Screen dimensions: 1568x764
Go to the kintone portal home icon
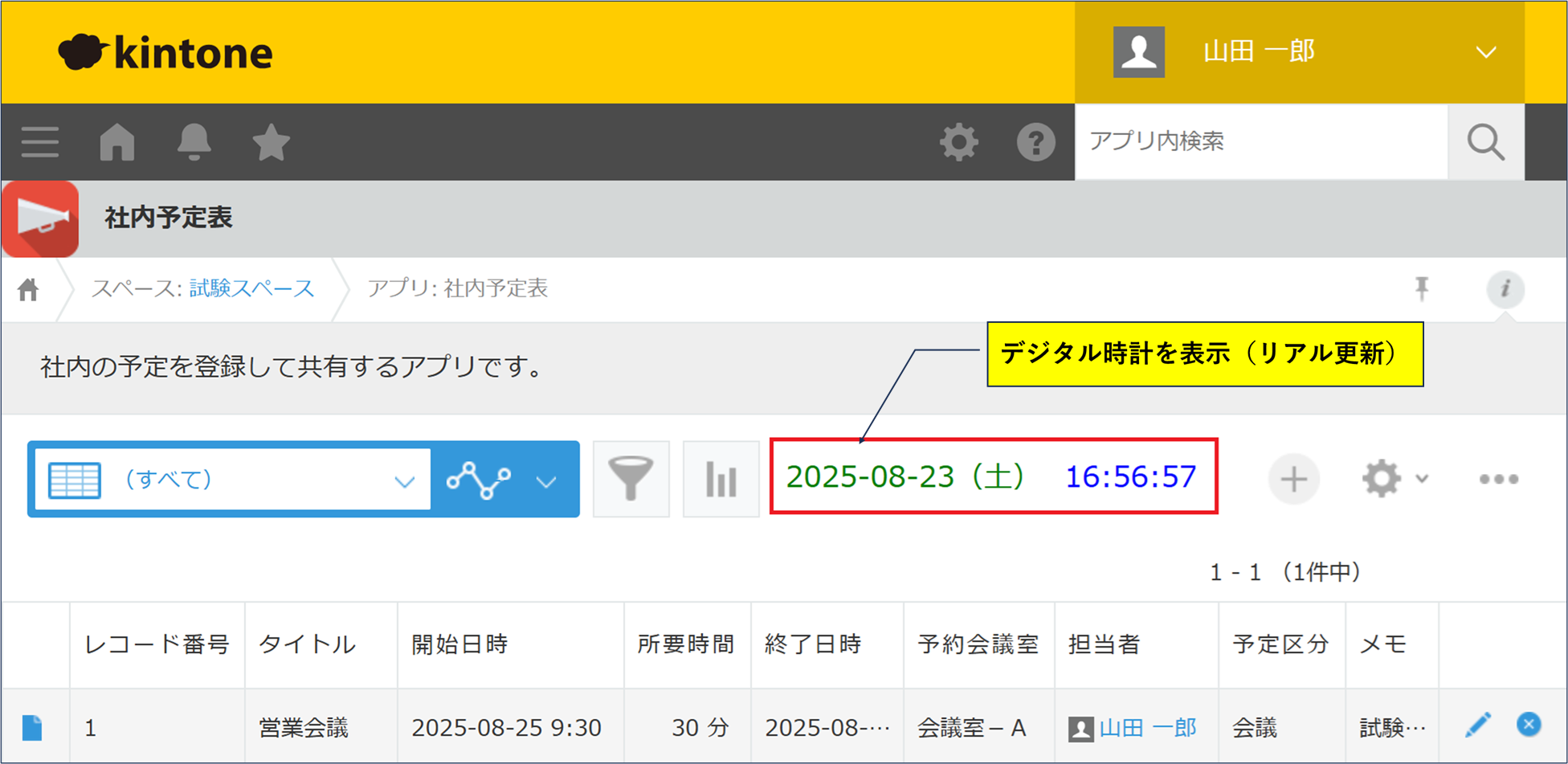117,142
